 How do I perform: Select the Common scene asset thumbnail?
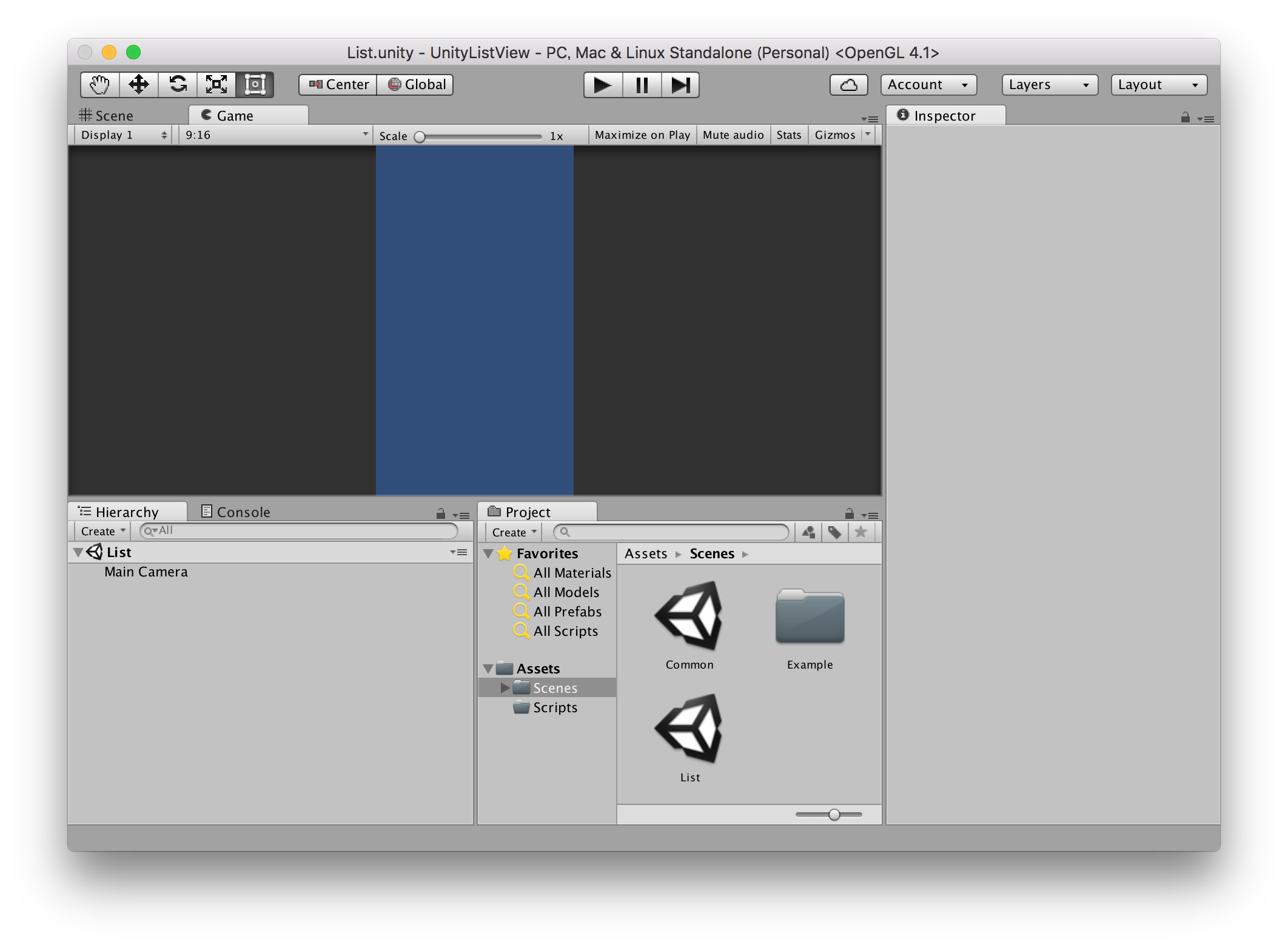pyautogui.click(x=689, y=617)
